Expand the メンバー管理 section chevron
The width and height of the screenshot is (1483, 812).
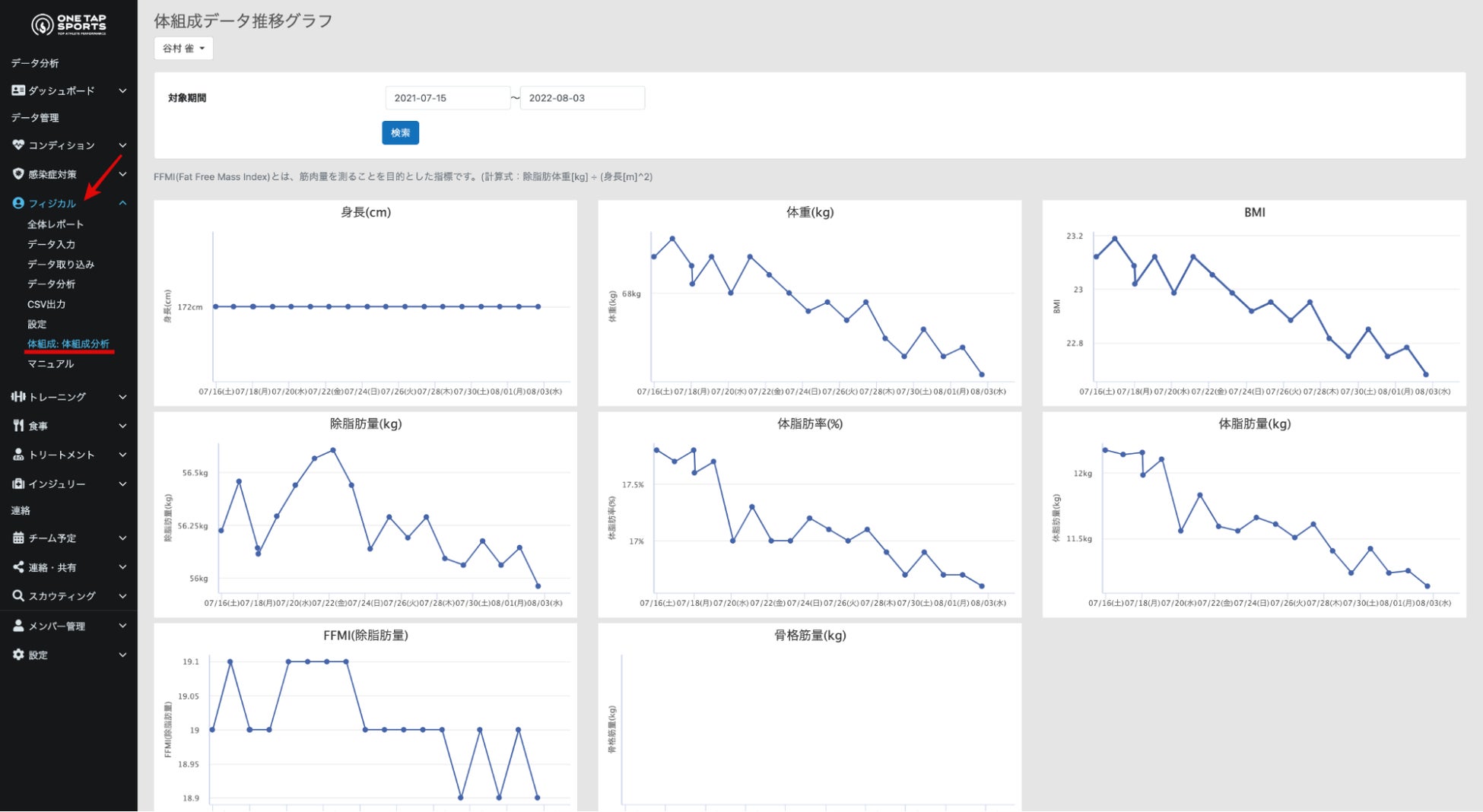click(x=122, y=626)
